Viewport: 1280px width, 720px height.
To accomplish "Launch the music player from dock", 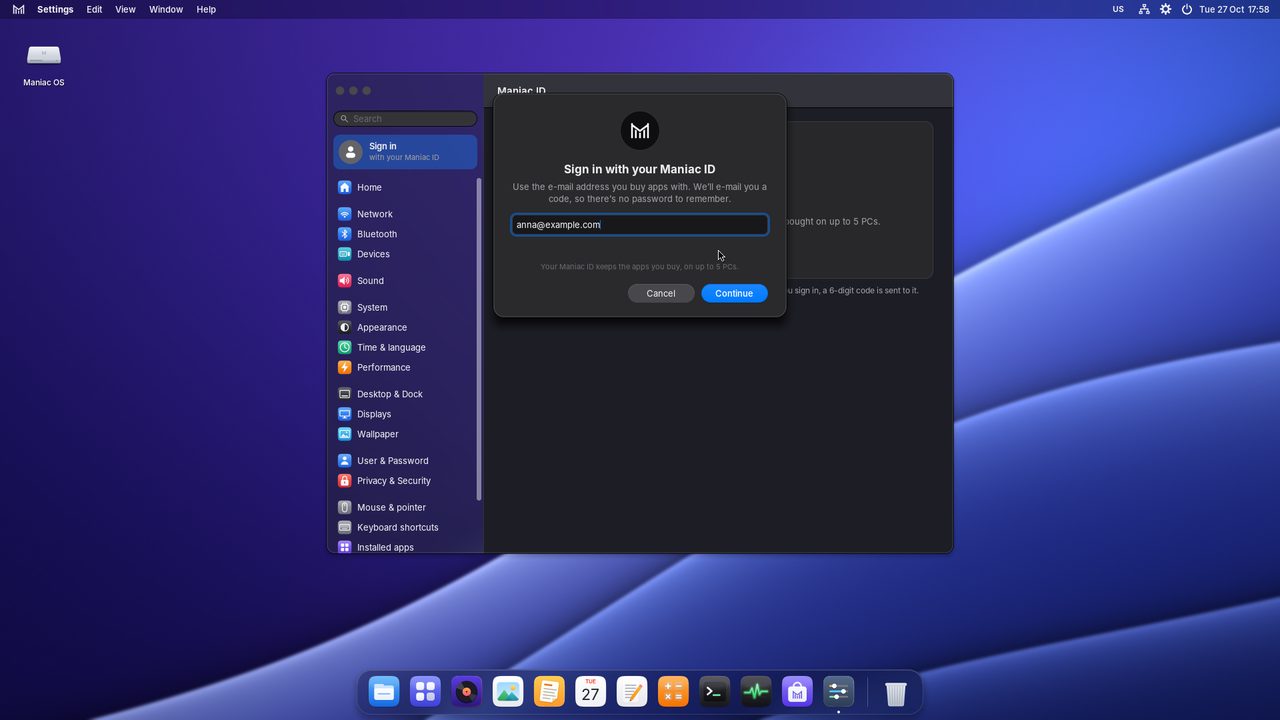I will [466, 692].
